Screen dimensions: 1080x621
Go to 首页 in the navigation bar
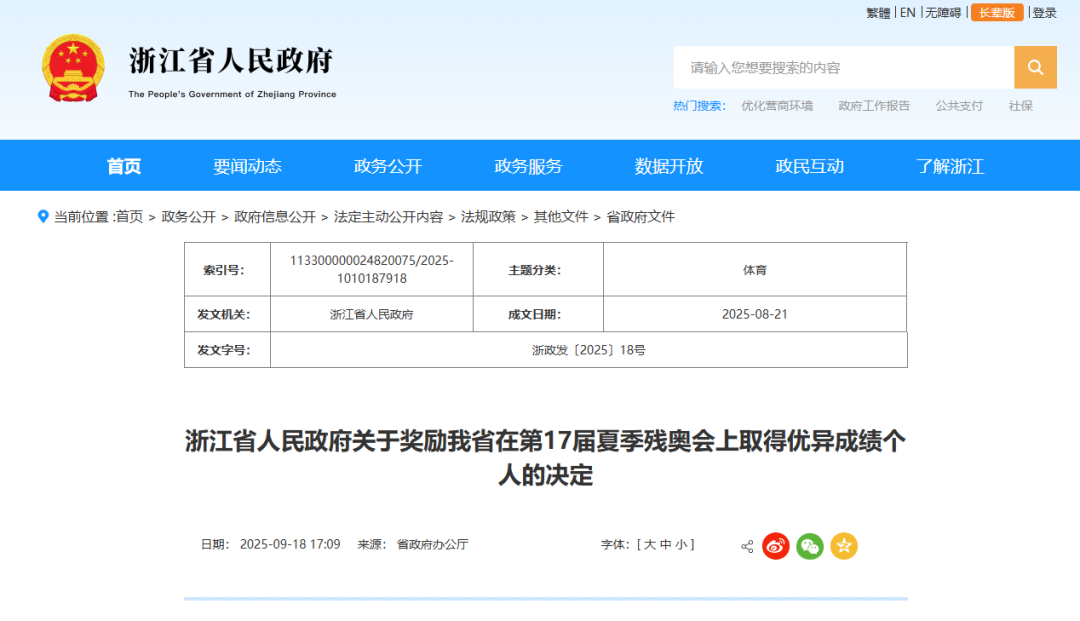(x=124, y=166)
